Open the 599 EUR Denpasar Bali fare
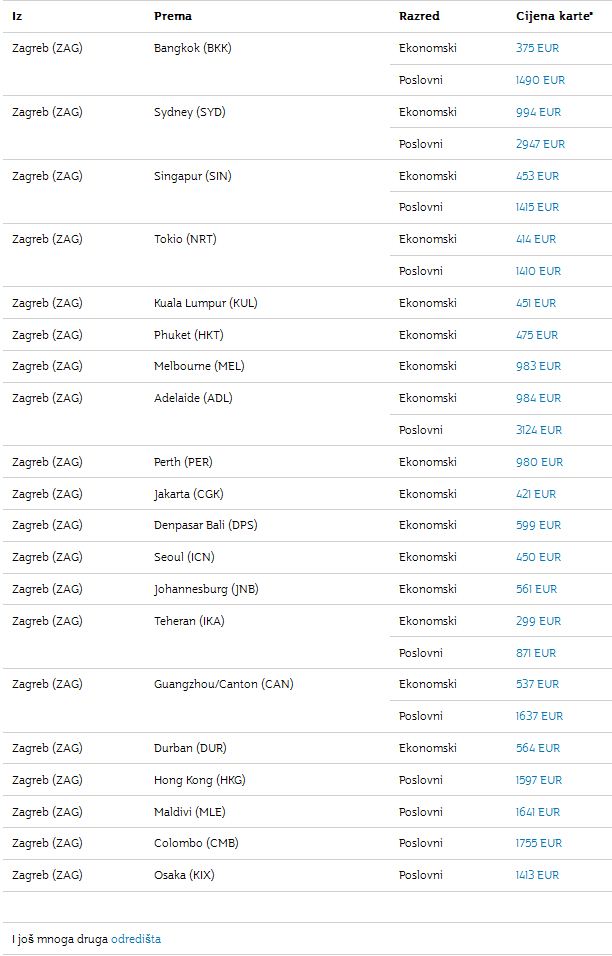Viewport: 612px width, 956px height. coord(538,525)
